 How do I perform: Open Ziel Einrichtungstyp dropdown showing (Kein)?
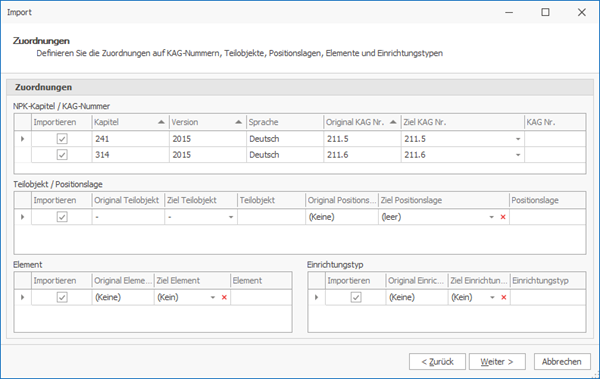point(492,297)
